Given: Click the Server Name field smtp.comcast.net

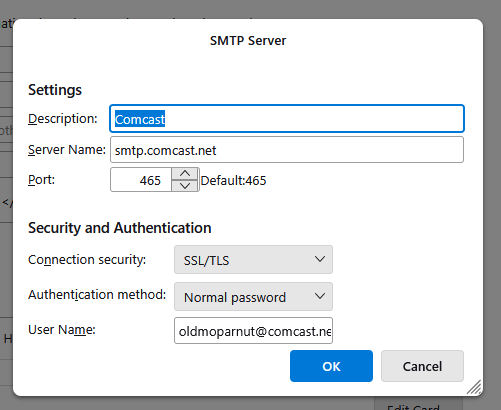Looking at the screenshot, I should coord(287,150).
